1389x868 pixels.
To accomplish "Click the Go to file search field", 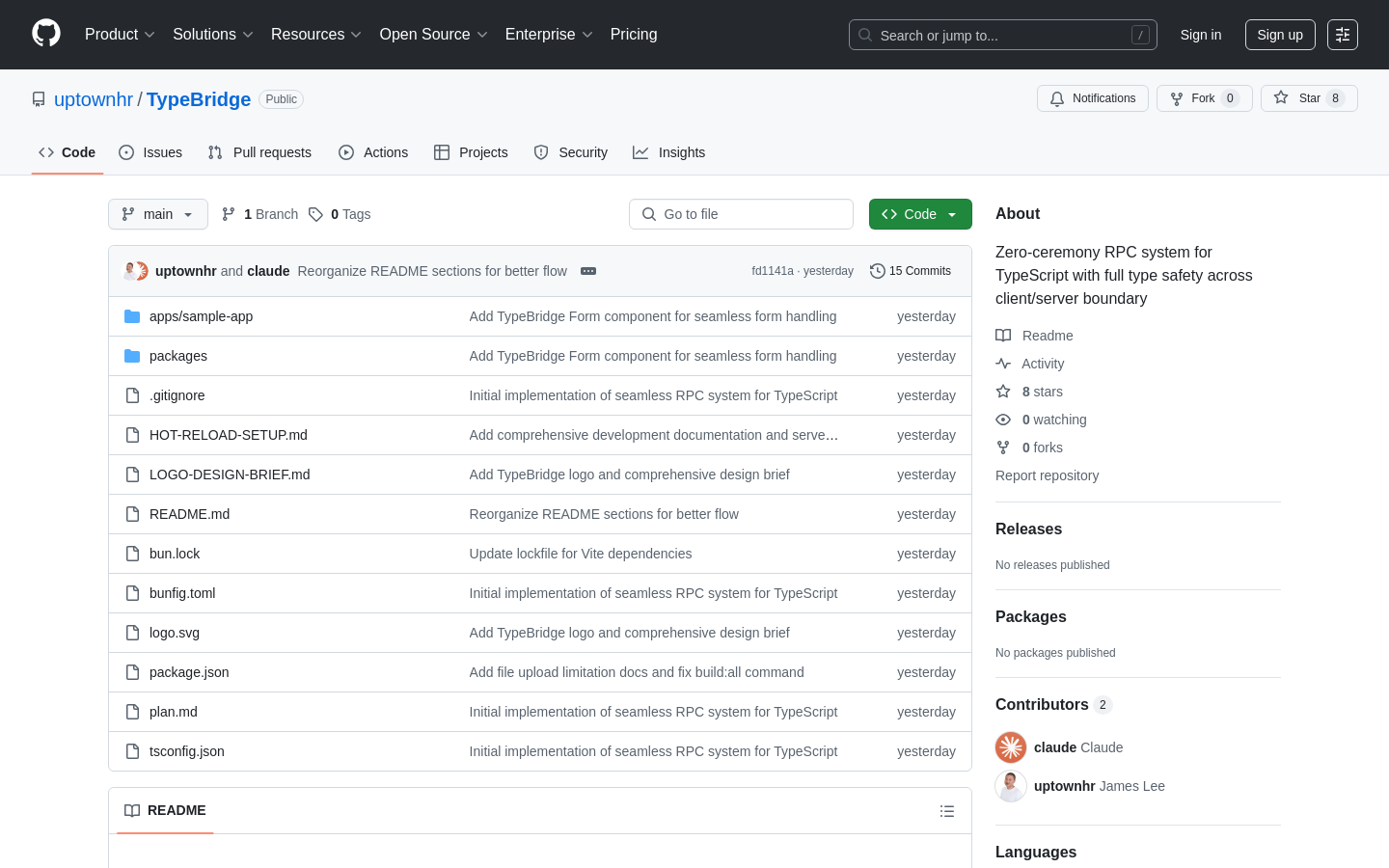I will pyautogui.click(x=741, y=214).
